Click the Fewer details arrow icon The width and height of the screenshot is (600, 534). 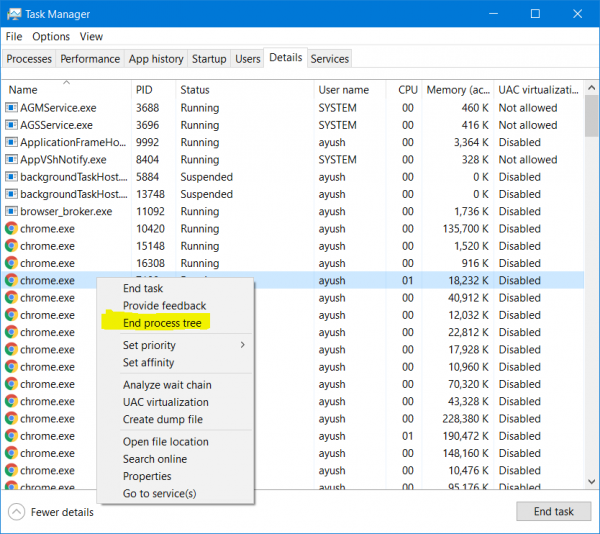[17, 512]
